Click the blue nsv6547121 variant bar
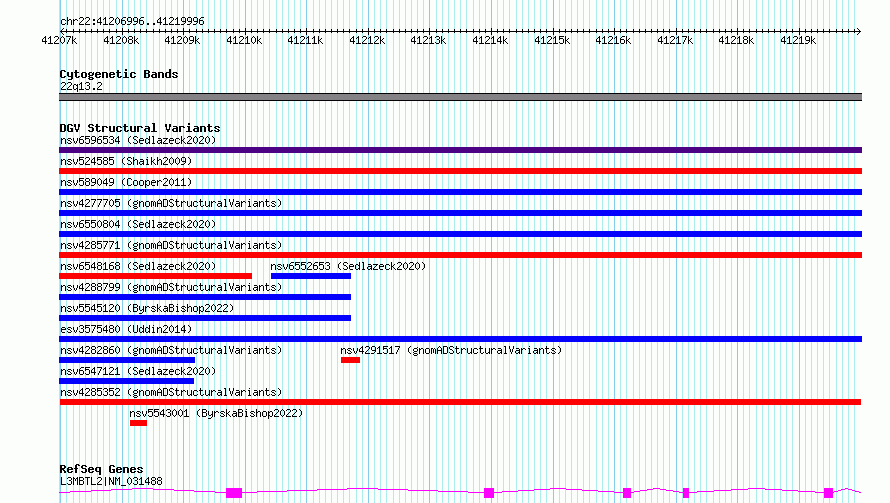This screenshot has width=890, height=503. click(x=127, y=381)
